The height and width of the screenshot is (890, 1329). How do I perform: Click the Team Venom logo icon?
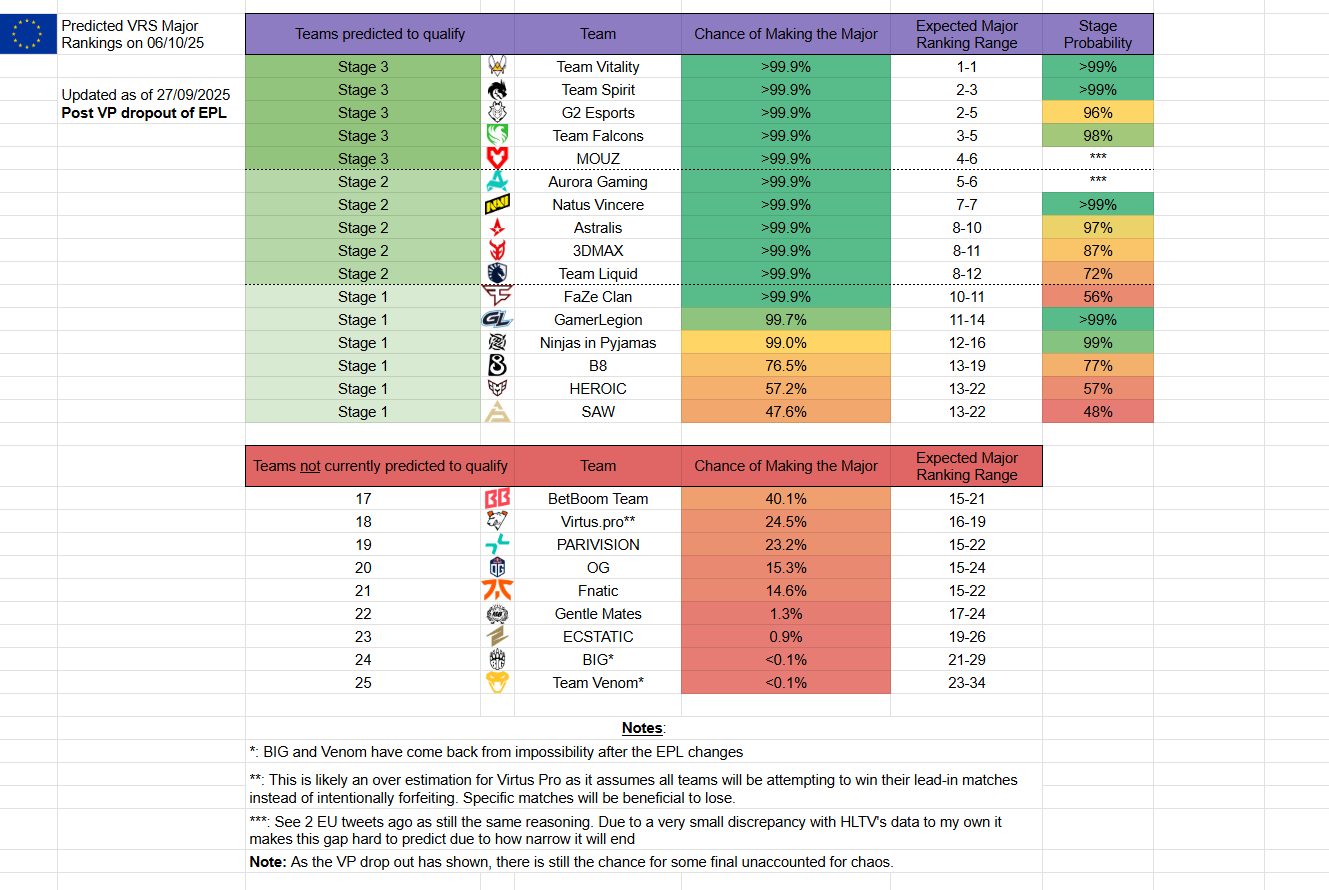(x=497, y=683)
